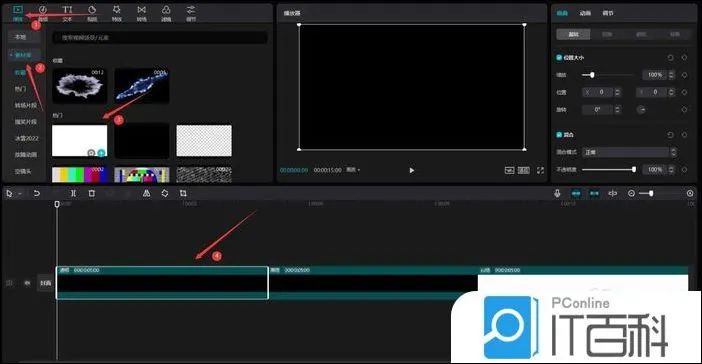Screen dimensions: 702x364
Task: Open the Audio tab icon in top toolbar
Action: pos(43,13)
